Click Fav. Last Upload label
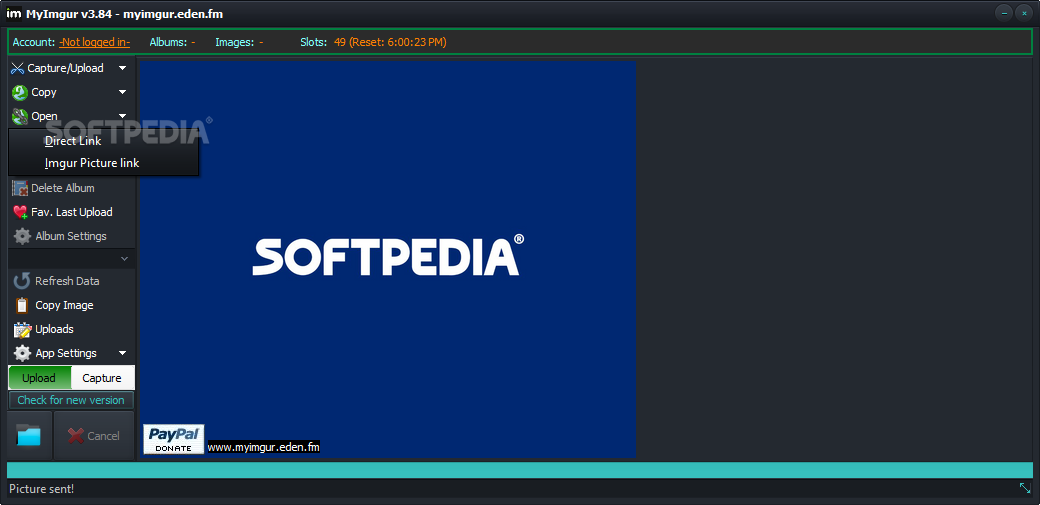This screenshot has width=1040, height=505. [72, 212]
